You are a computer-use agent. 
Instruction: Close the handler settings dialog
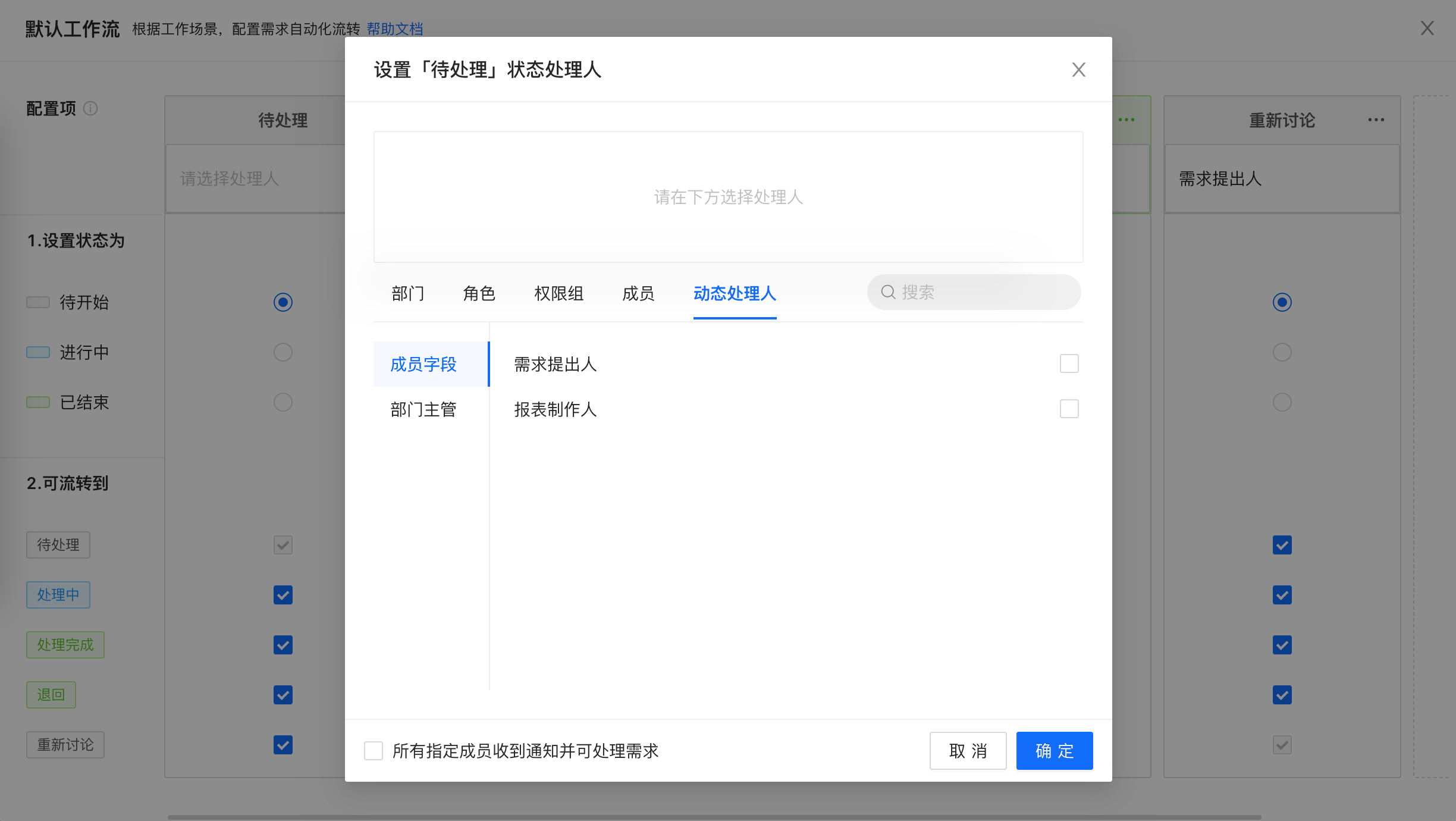click(1078, 70)
